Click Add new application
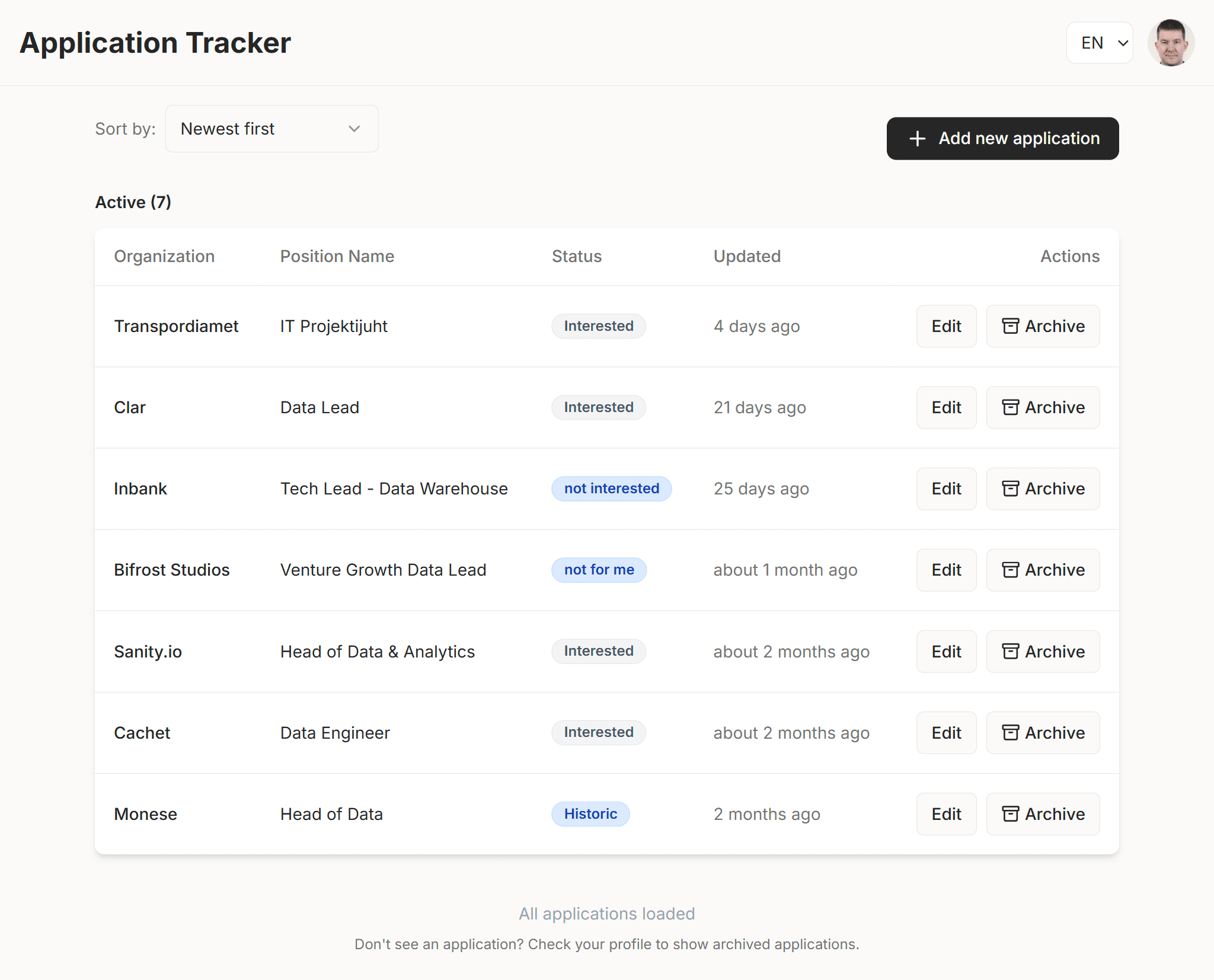Screen dimensions: 1214x980 click(x=1002, y=138)
